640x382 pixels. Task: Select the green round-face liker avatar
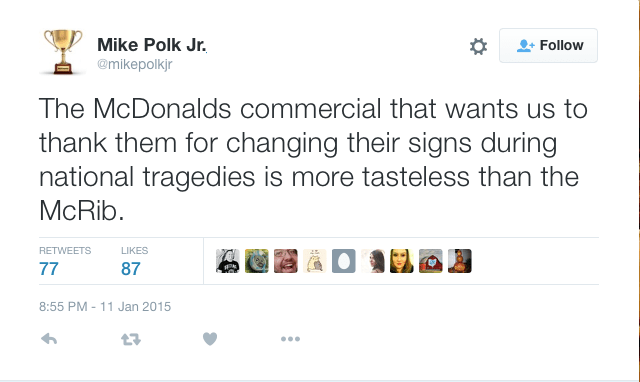coord(256,261)
